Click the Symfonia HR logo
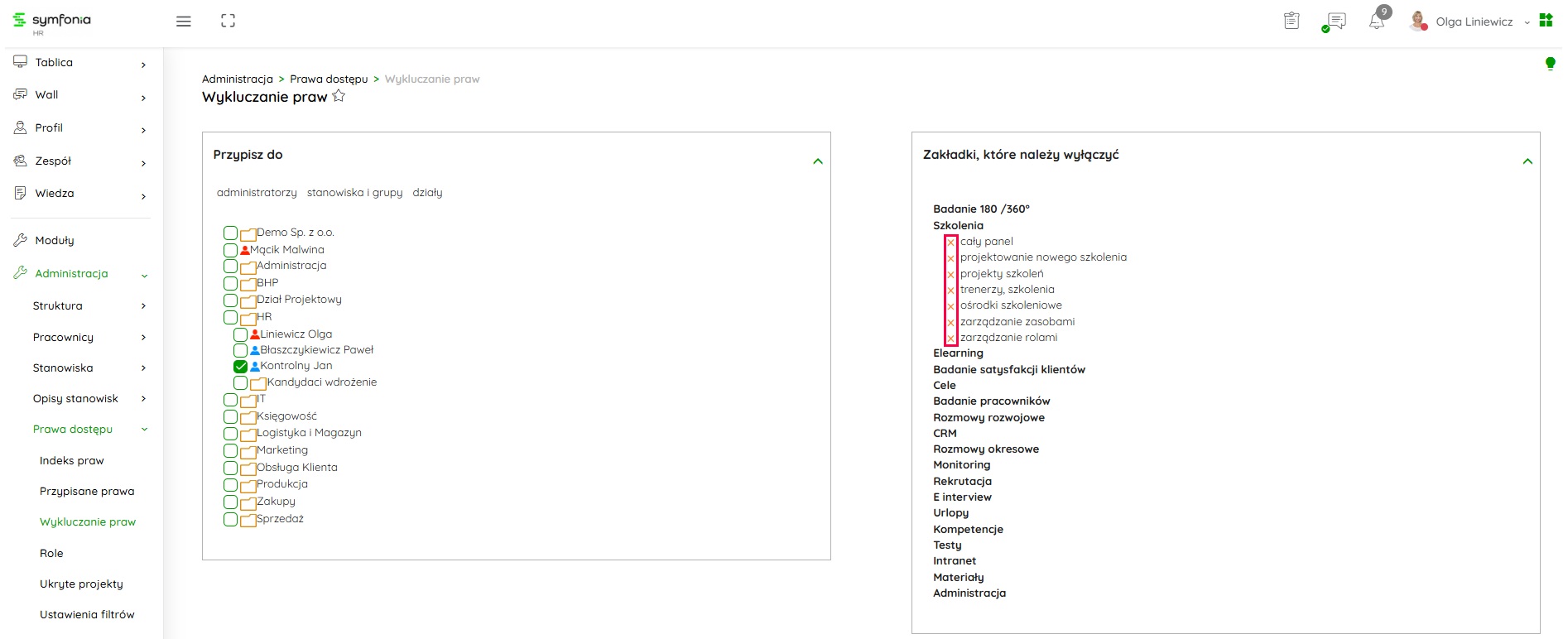The image size is (1568, 639). point(52,22)
